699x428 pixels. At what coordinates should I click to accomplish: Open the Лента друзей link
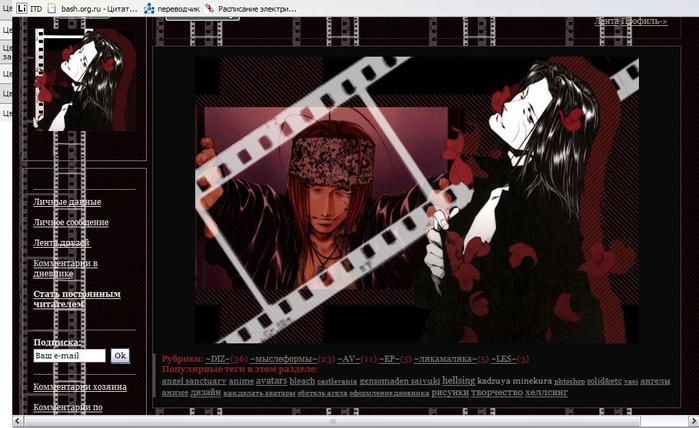[62, 243]
